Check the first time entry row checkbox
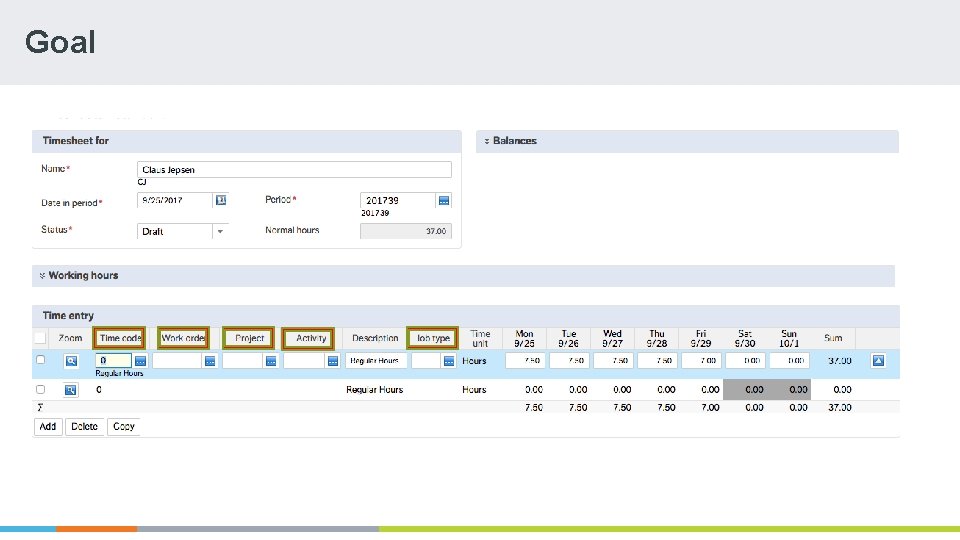The width and height of the screenshot is (960, 540). [40, 360]
